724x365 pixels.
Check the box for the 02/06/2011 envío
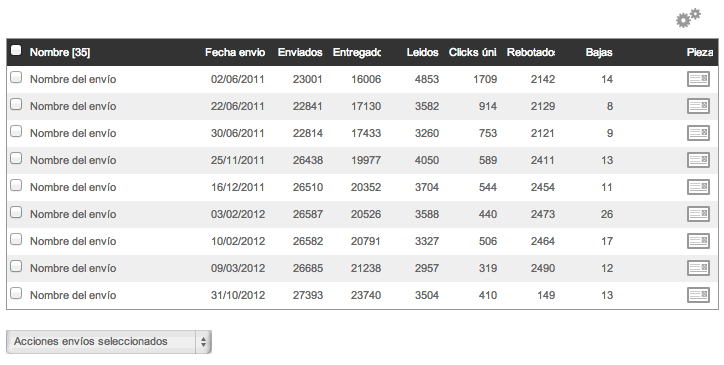[16, 77]
